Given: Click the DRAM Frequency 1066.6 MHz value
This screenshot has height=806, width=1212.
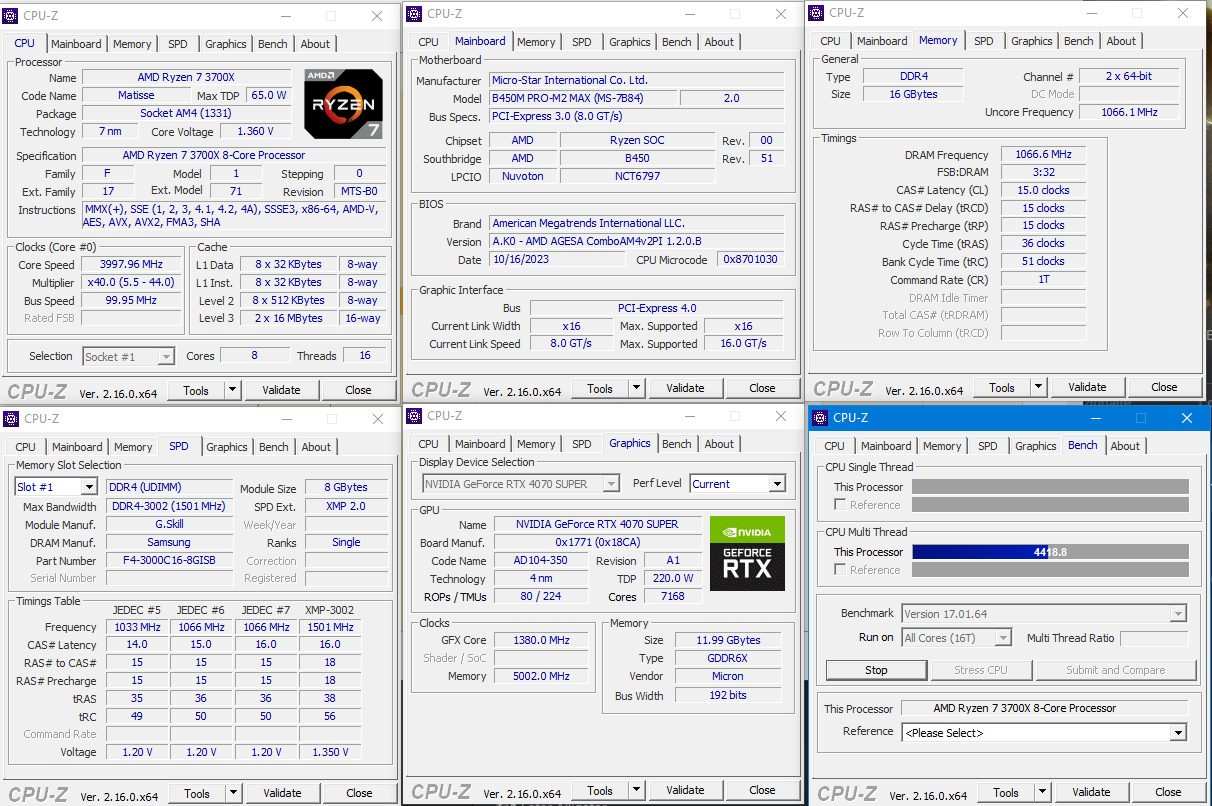Looking at the screenshot, I should tap(1043, 155).
